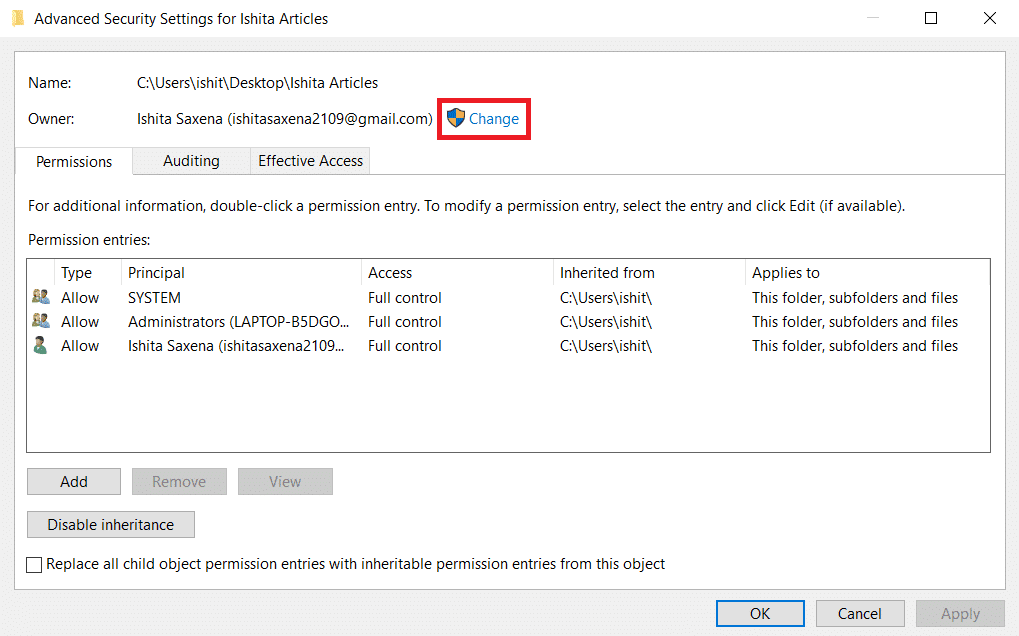Click the Administrators entry group icon
This screenshot has width=1019, height=636.
(x=41, y=321)
